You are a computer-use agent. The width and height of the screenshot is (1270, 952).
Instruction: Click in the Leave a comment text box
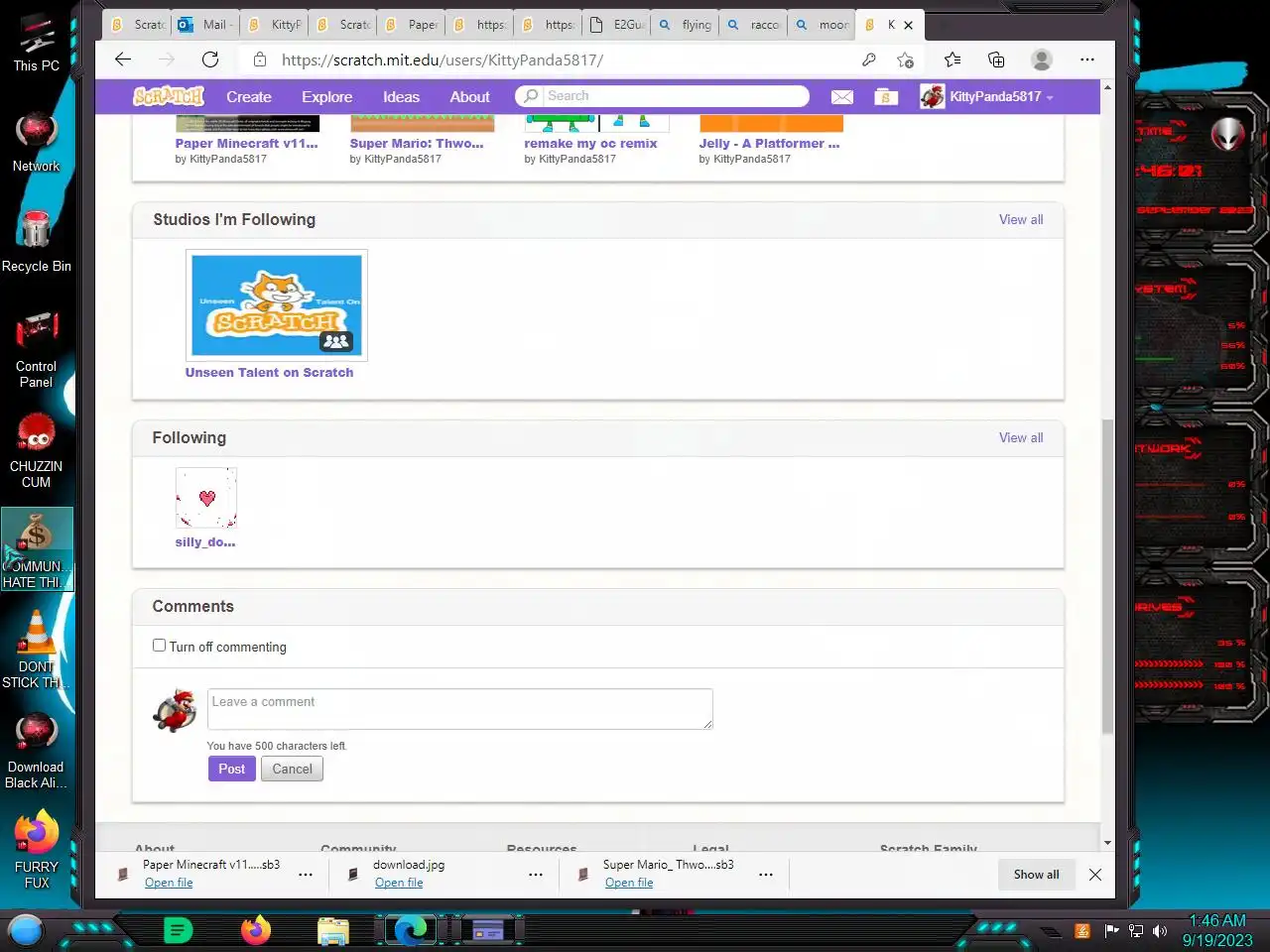tap(460, 708)
